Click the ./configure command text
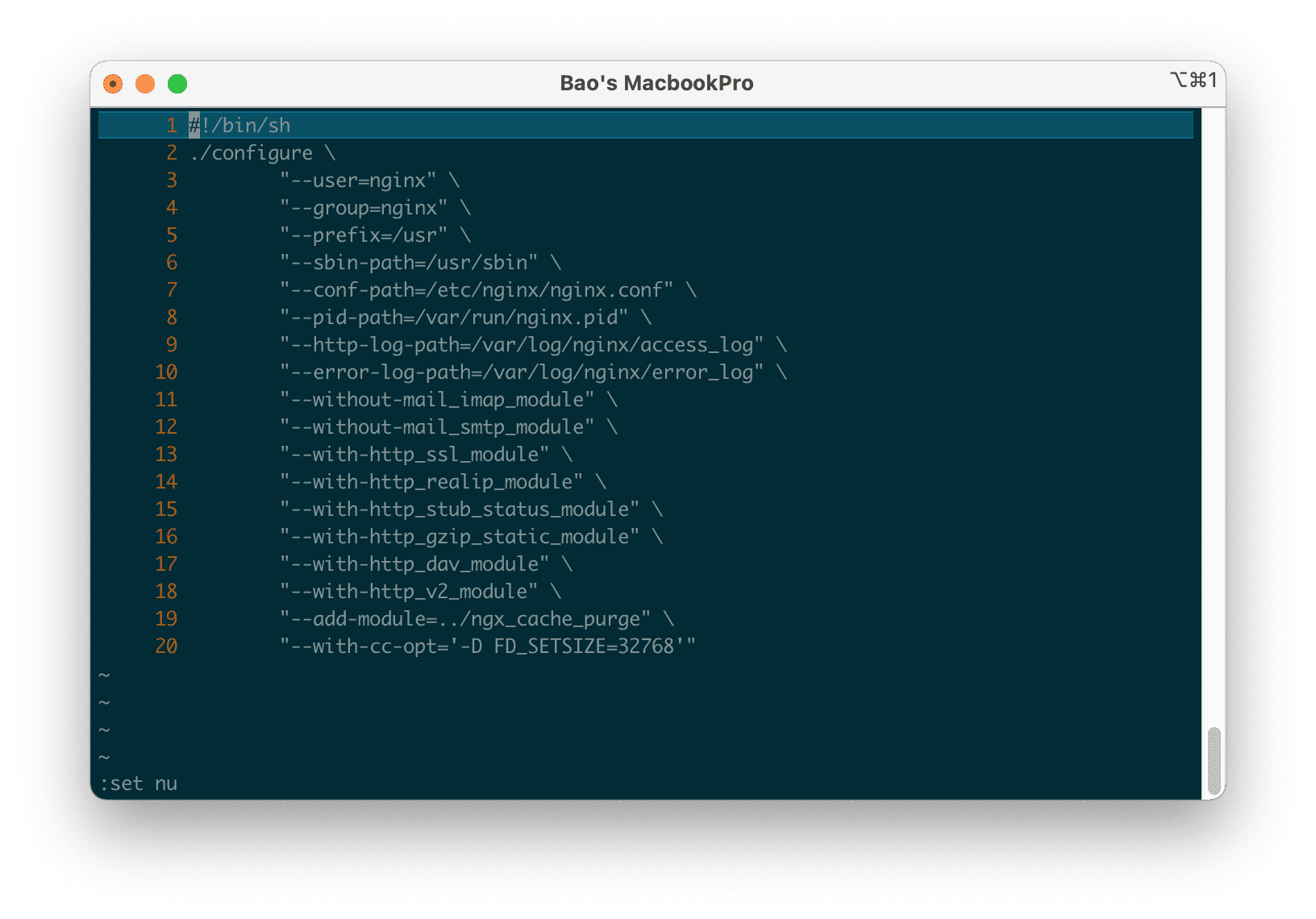 (252, 153)
